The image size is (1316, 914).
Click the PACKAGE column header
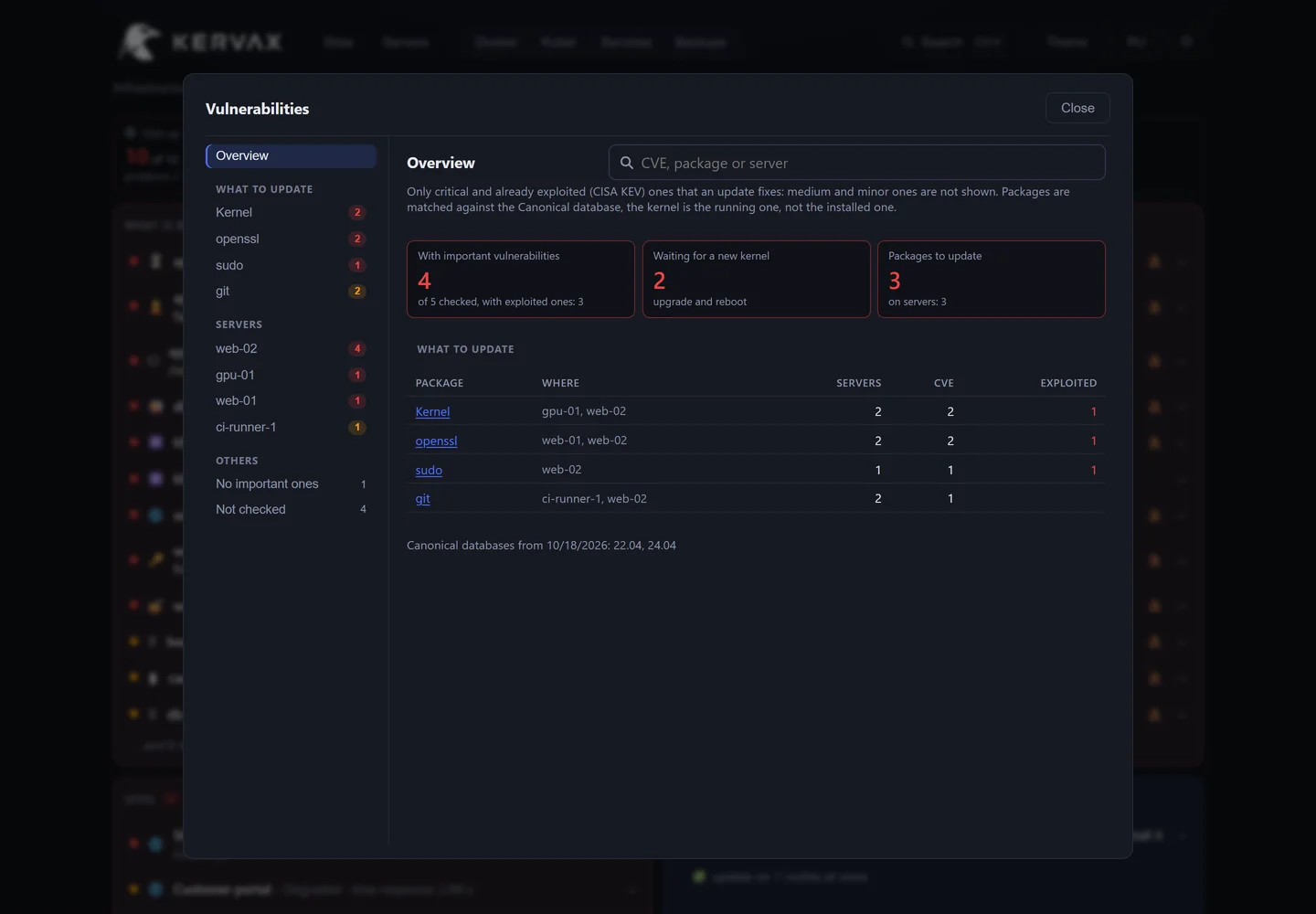click(440, 383)
